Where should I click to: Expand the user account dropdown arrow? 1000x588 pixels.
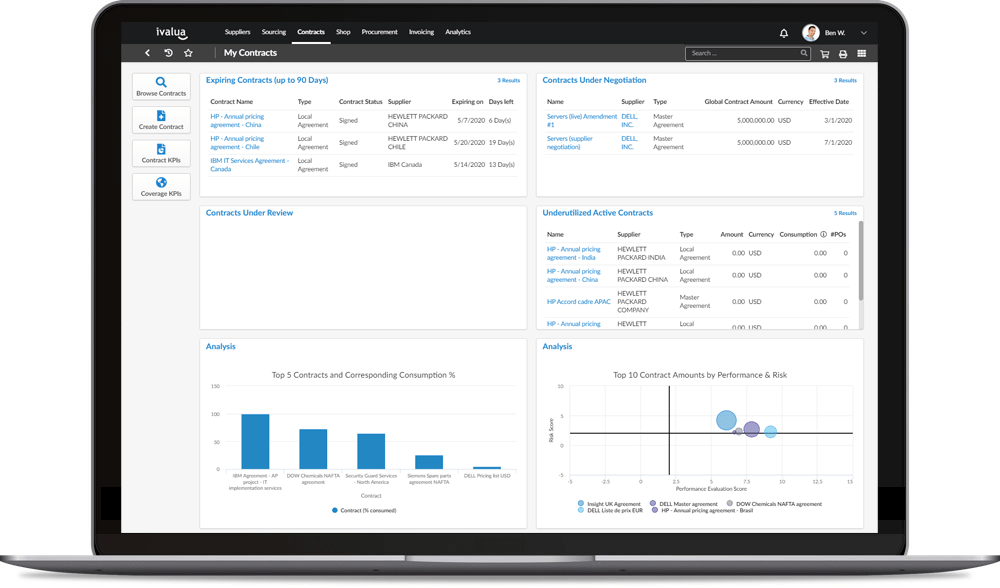click(x=864, y=33)
